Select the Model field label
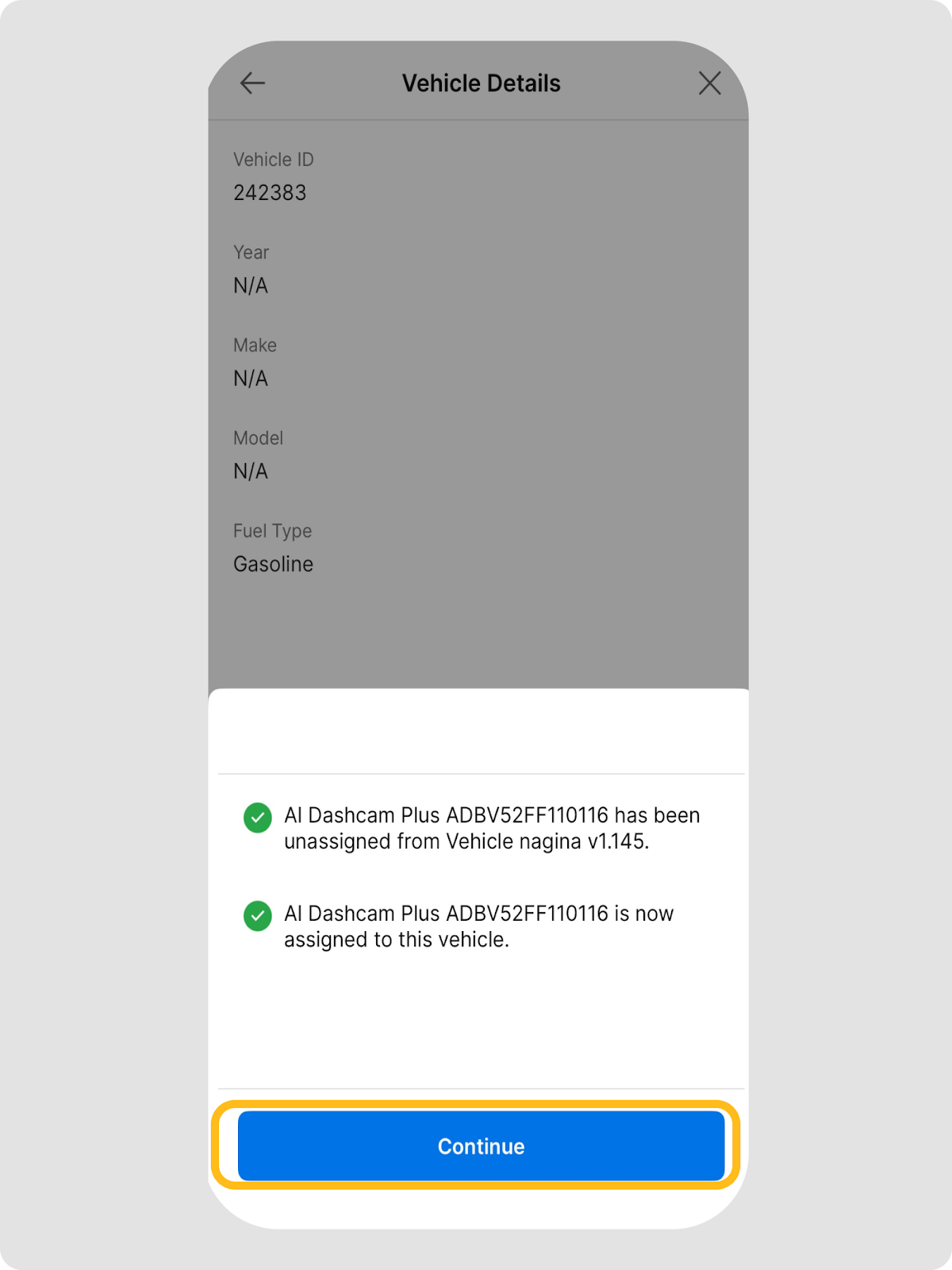Viewport: 952px width, 1270px height. click(x=258, y=438)
